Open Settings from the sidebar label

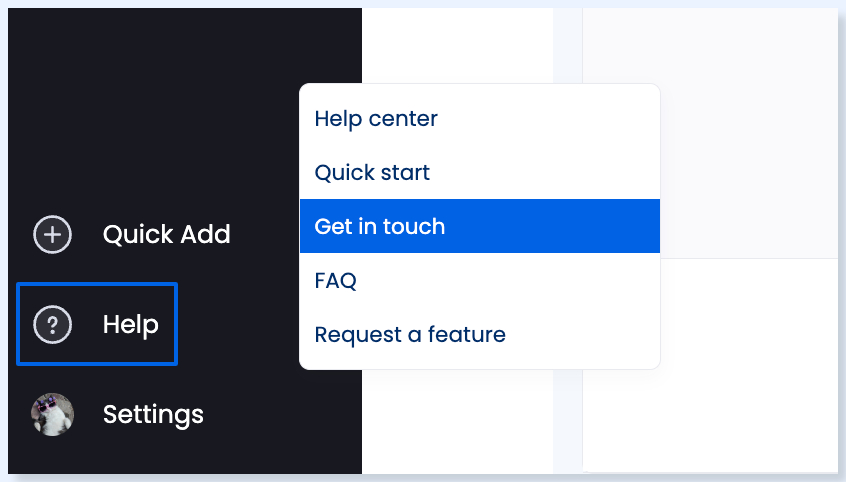click(153, 414)
